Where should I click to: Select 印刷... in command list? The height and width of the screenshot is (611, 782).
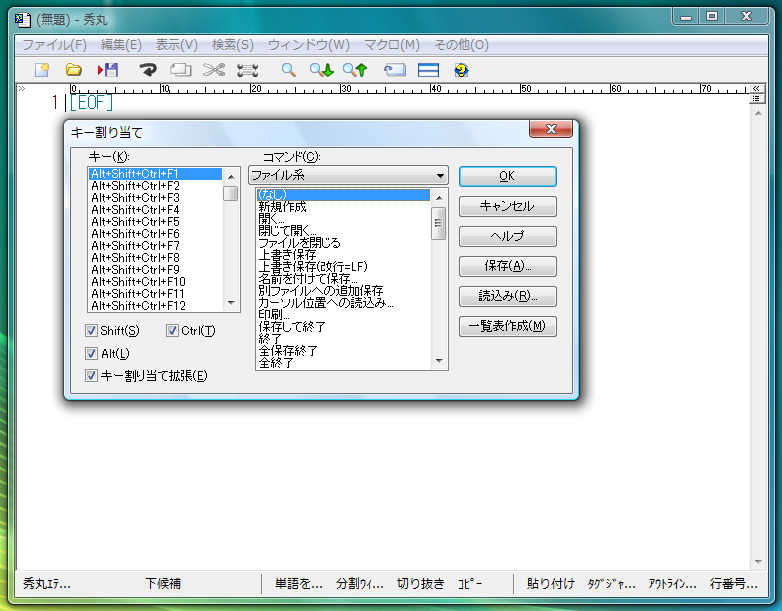coord(343,315)
